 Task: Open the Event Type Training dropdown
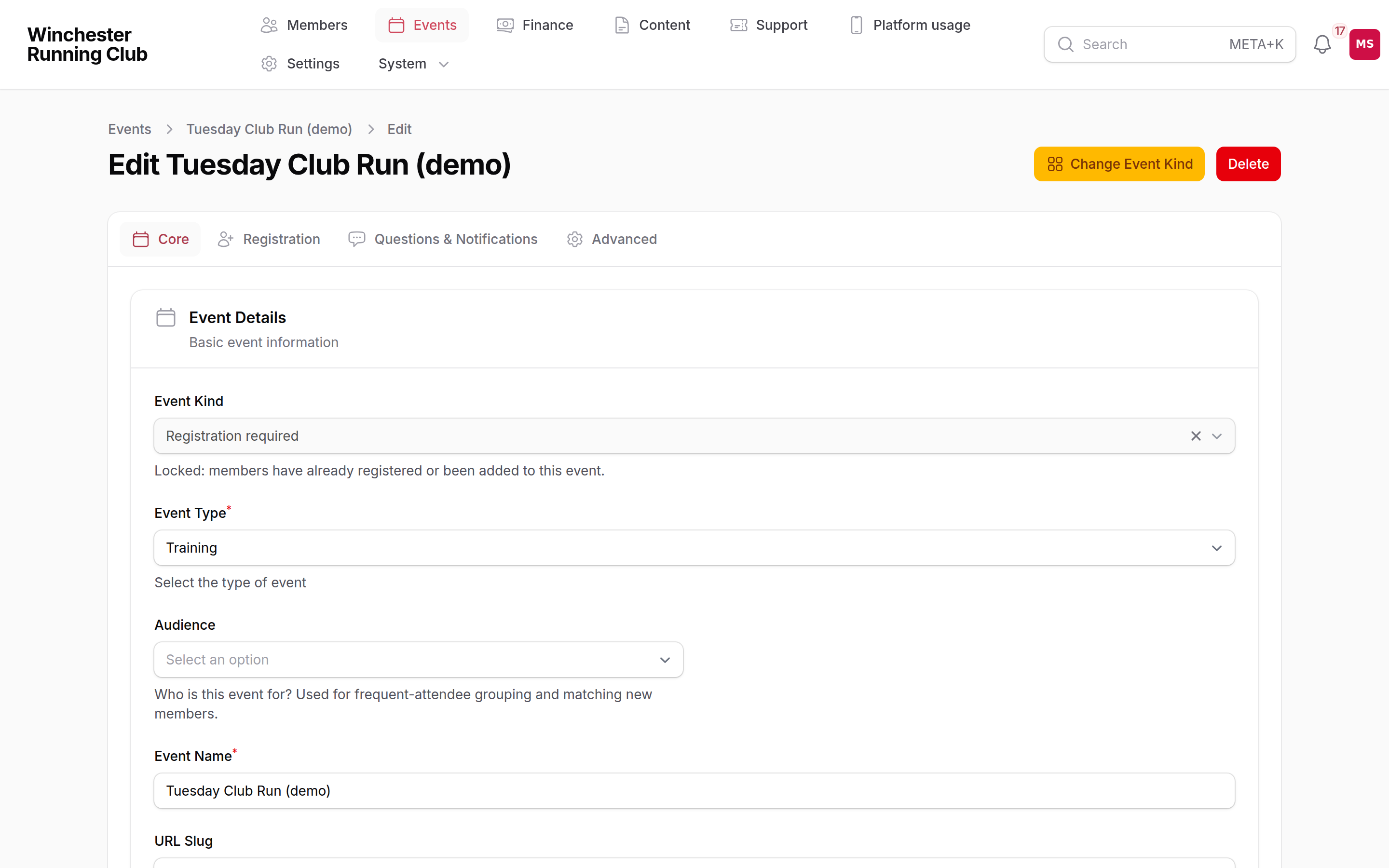694,548
